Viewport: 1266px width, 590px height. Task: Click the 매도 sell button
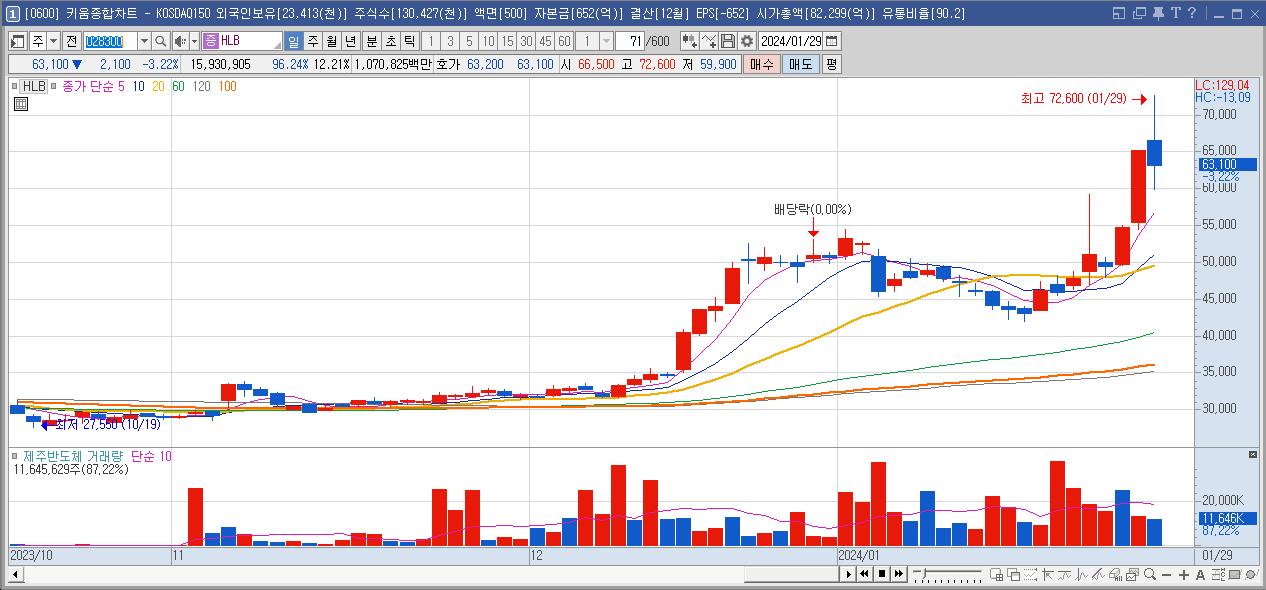pos(800,64)
